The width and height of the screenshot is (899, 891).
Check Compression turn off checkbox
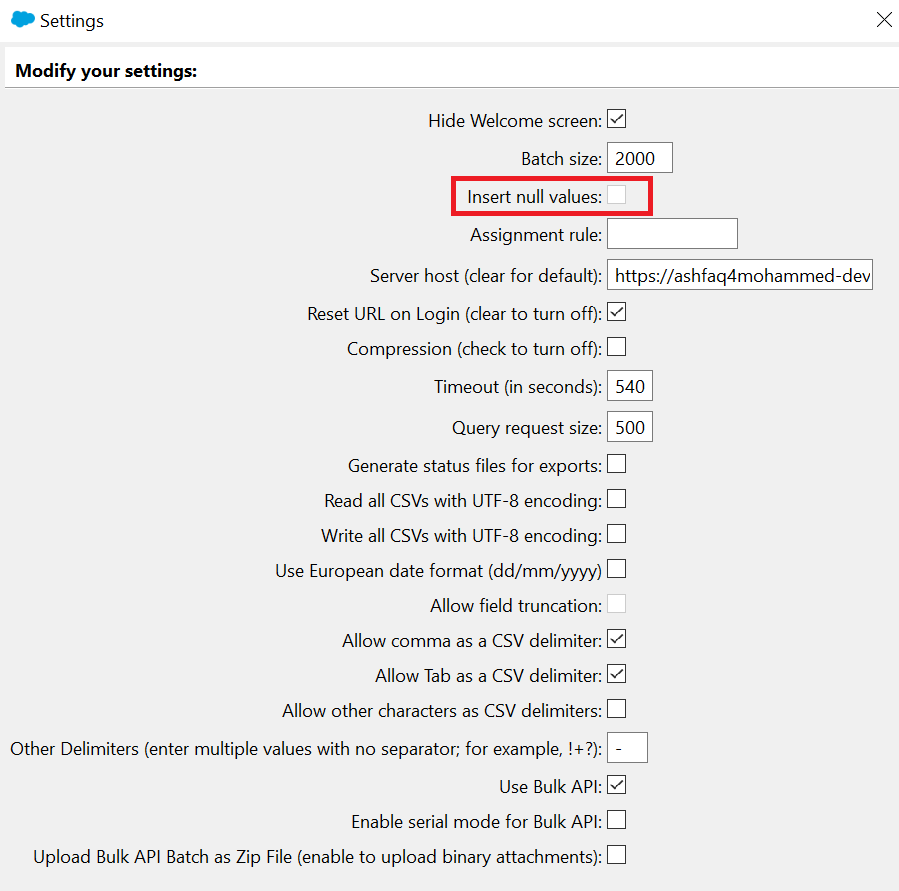point(616,347)
